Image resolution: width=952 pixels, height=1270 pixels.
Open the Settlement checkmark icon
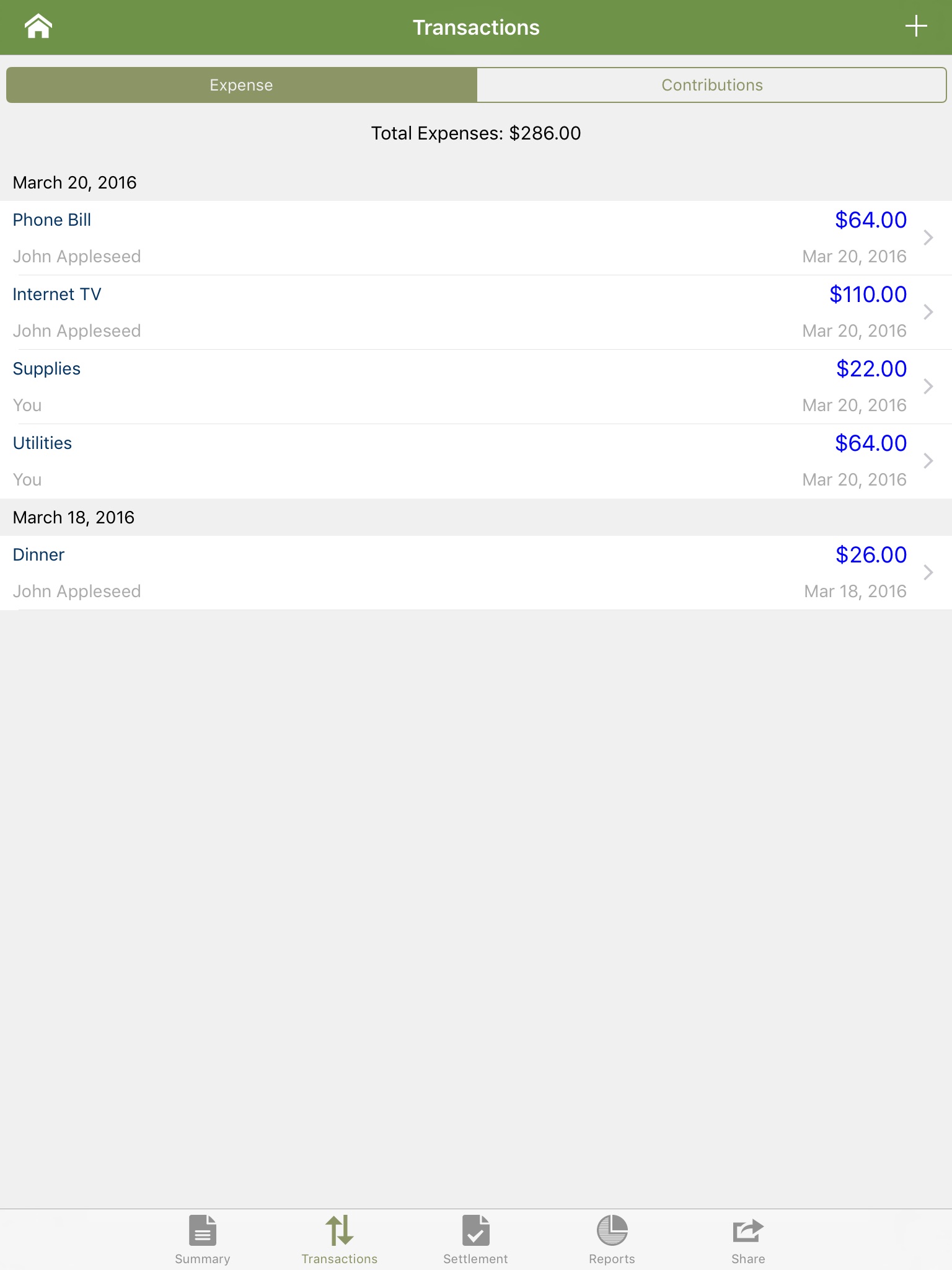click(475, 1230)
